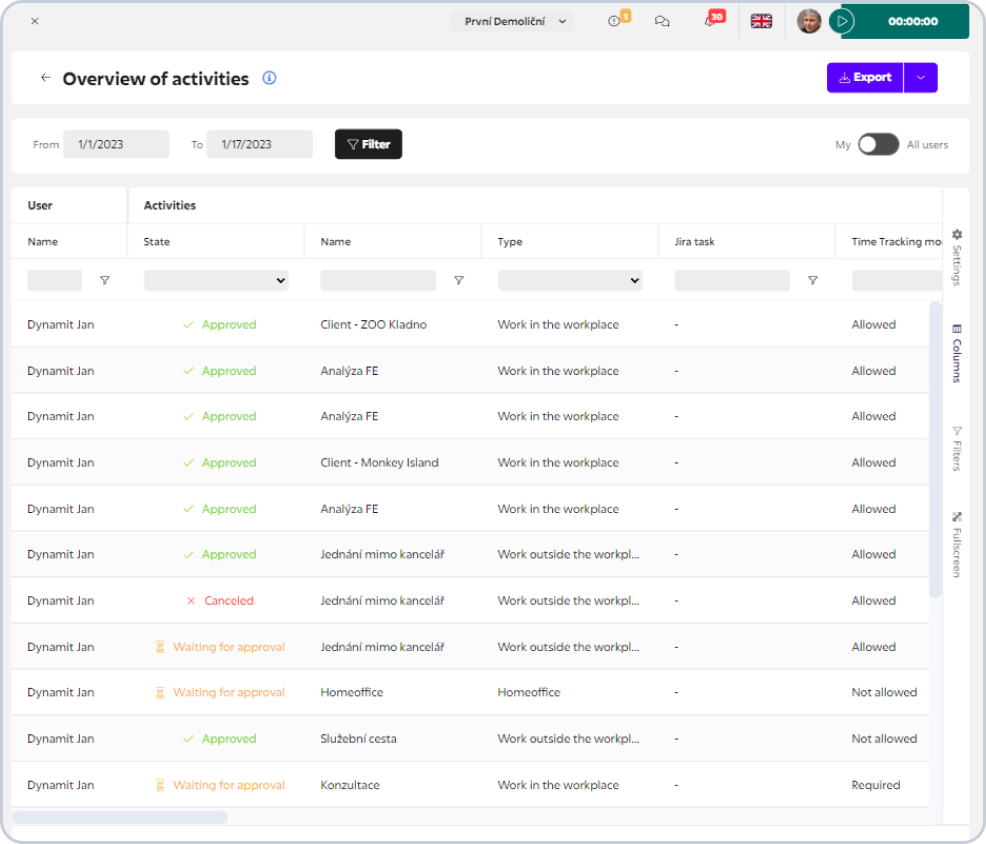Close the panel with the X icon

tap(35, 21)
